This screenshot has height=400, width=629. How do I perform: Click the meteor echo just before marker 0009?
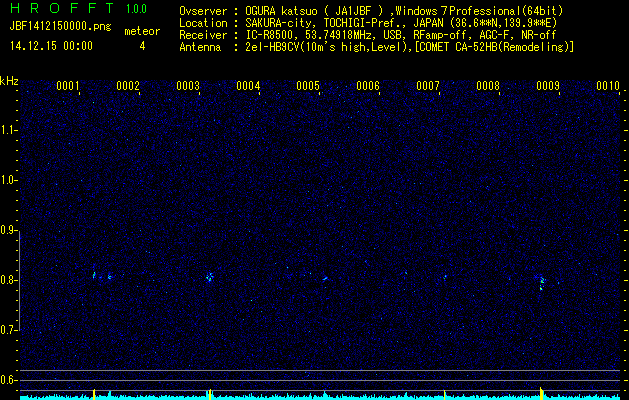point(542,282)
